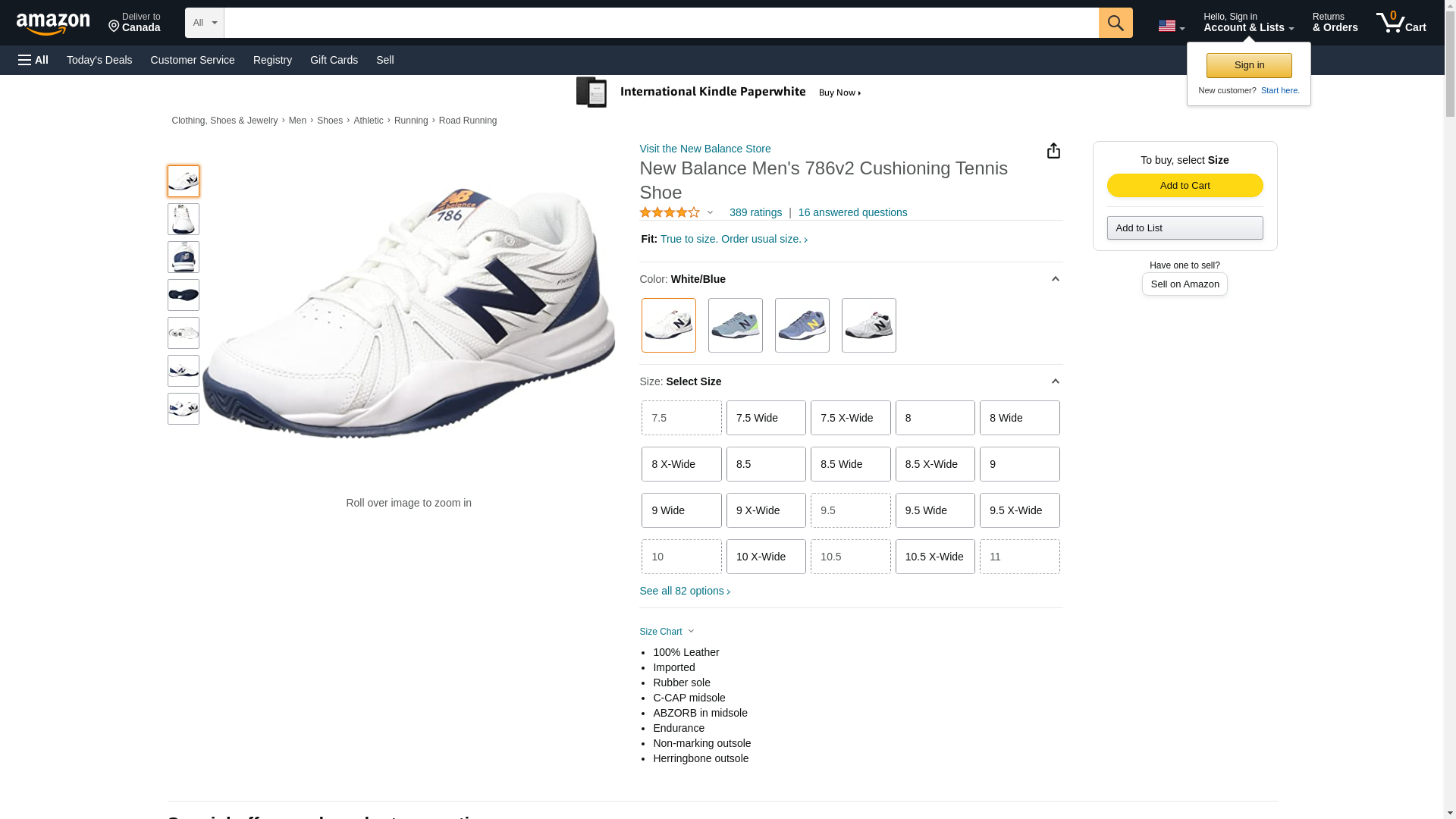Open the All hamburger menu
The image size is (1456, 819).
pos(33,60)
